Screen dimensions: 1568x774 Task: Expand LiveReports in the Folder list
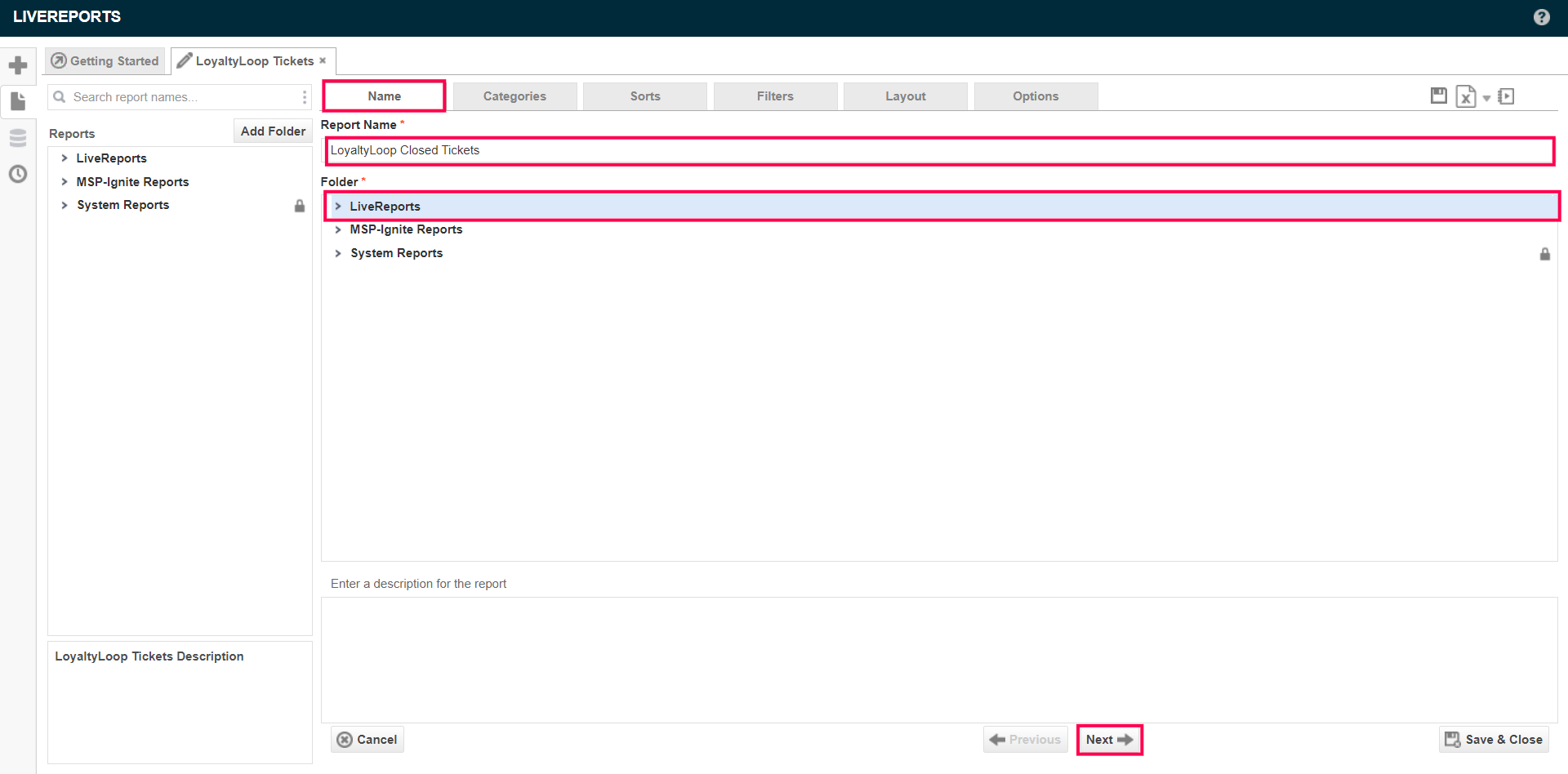click(338, 207)
